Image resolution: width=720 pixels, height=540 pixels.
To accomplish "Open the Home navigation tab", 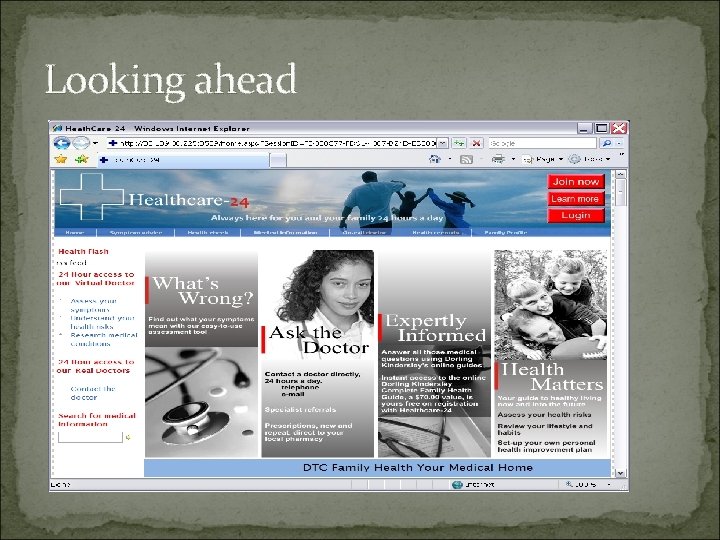I will point(75,232).
